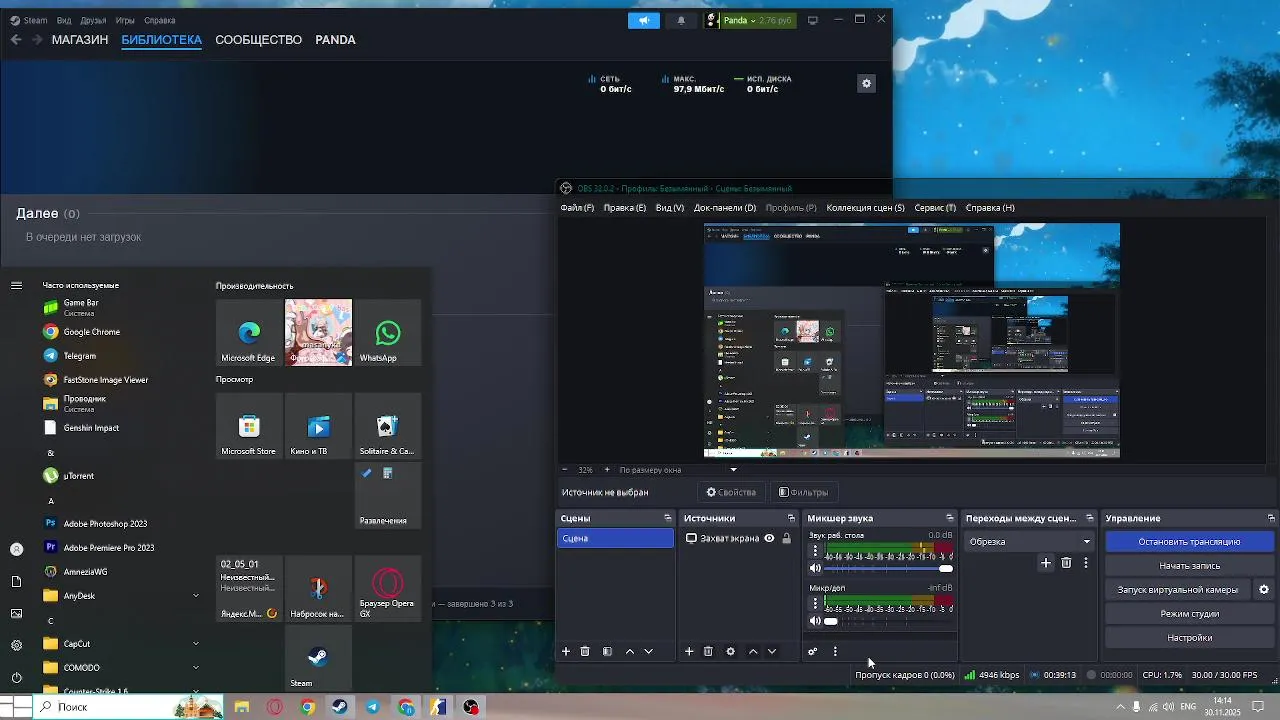
Task: Open Steam announcements megaphone
Action: tap(644, 20)
